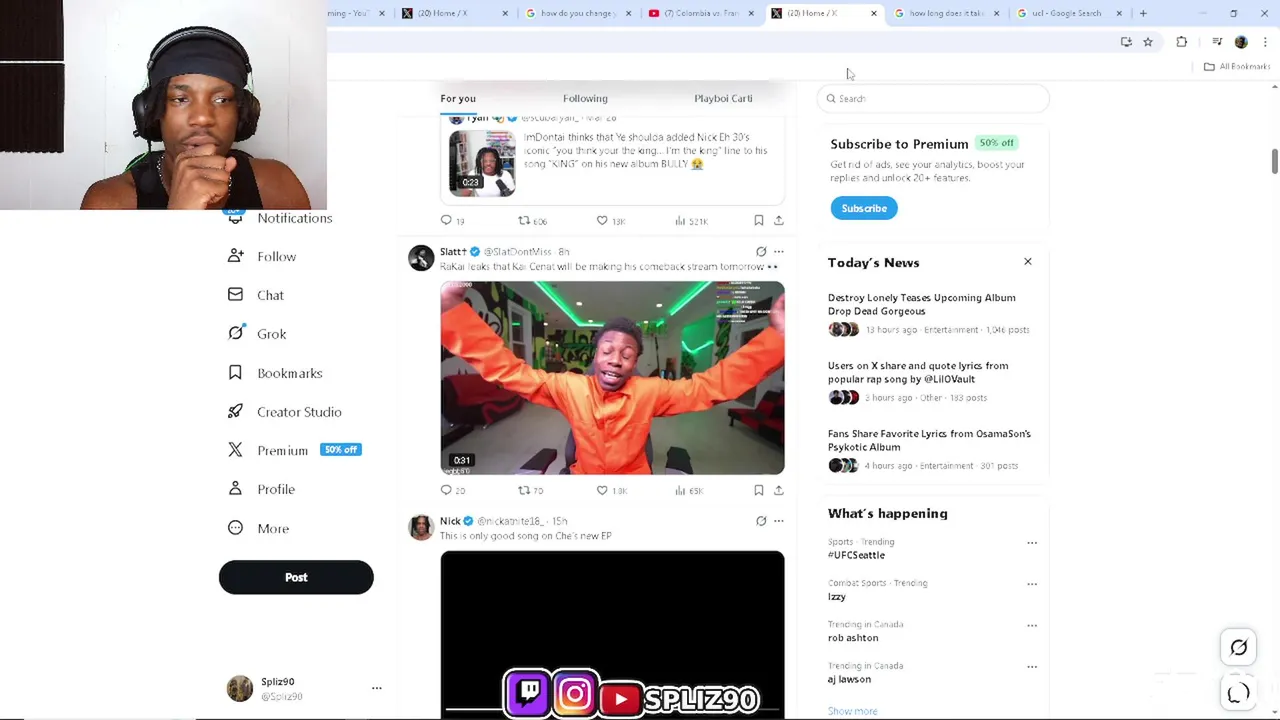Open the All Bookmarks folder

point(1236,66)
